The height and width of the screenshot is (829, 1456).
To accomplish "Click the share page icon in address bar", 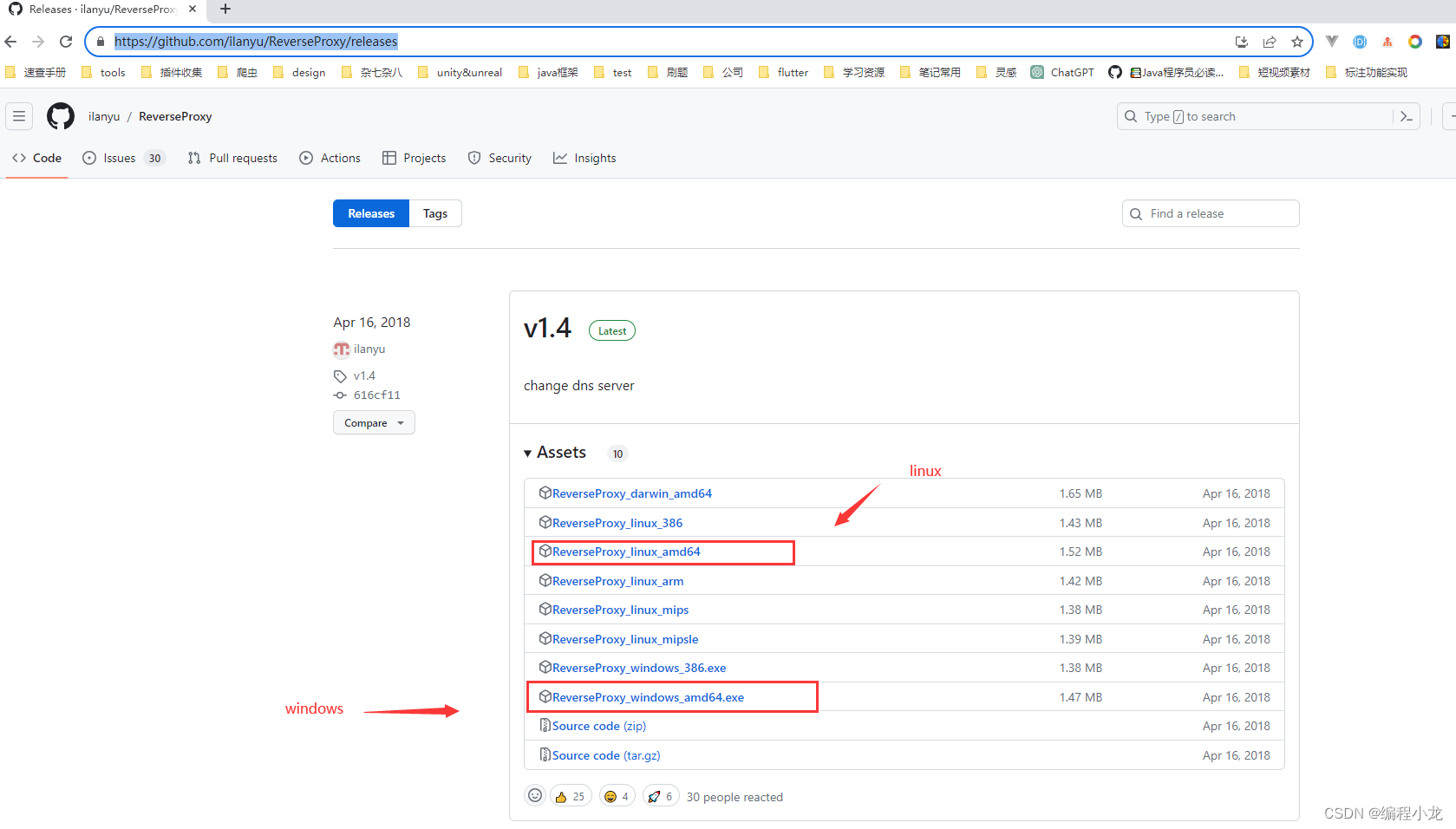I will 1270,42.
